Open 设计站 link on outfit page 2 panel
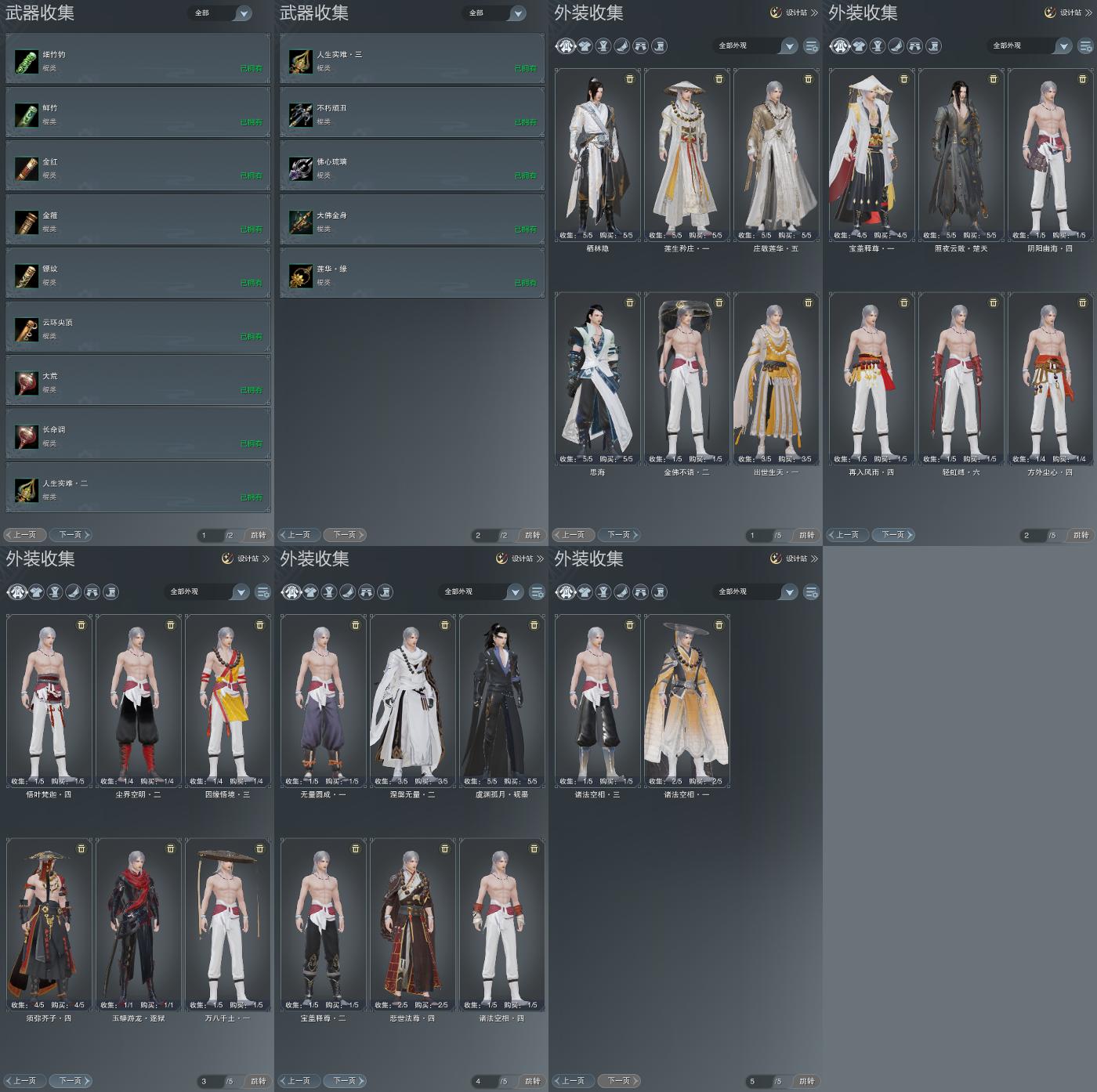1097x1092 pixels. coord(1067,13)
